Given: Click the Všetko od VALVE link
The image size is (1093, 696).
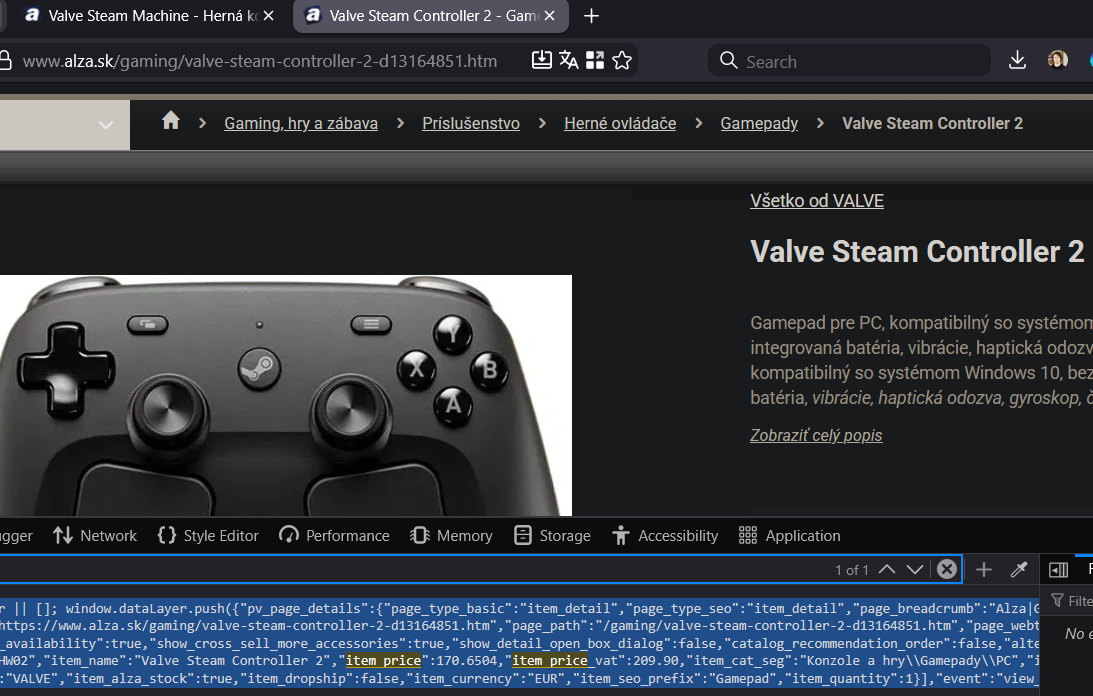Looking at the screenshot, I should tap(816, 201).
